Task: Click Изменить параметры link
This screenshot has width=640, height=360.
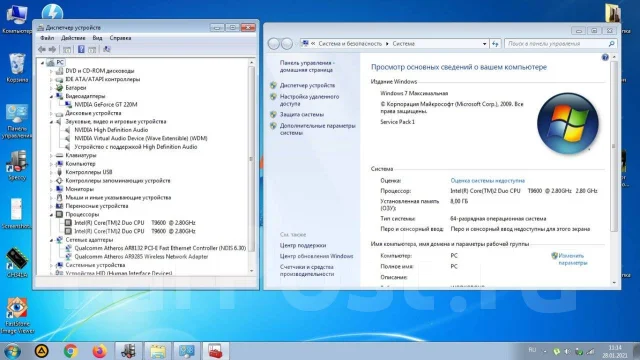Action: 572,259
